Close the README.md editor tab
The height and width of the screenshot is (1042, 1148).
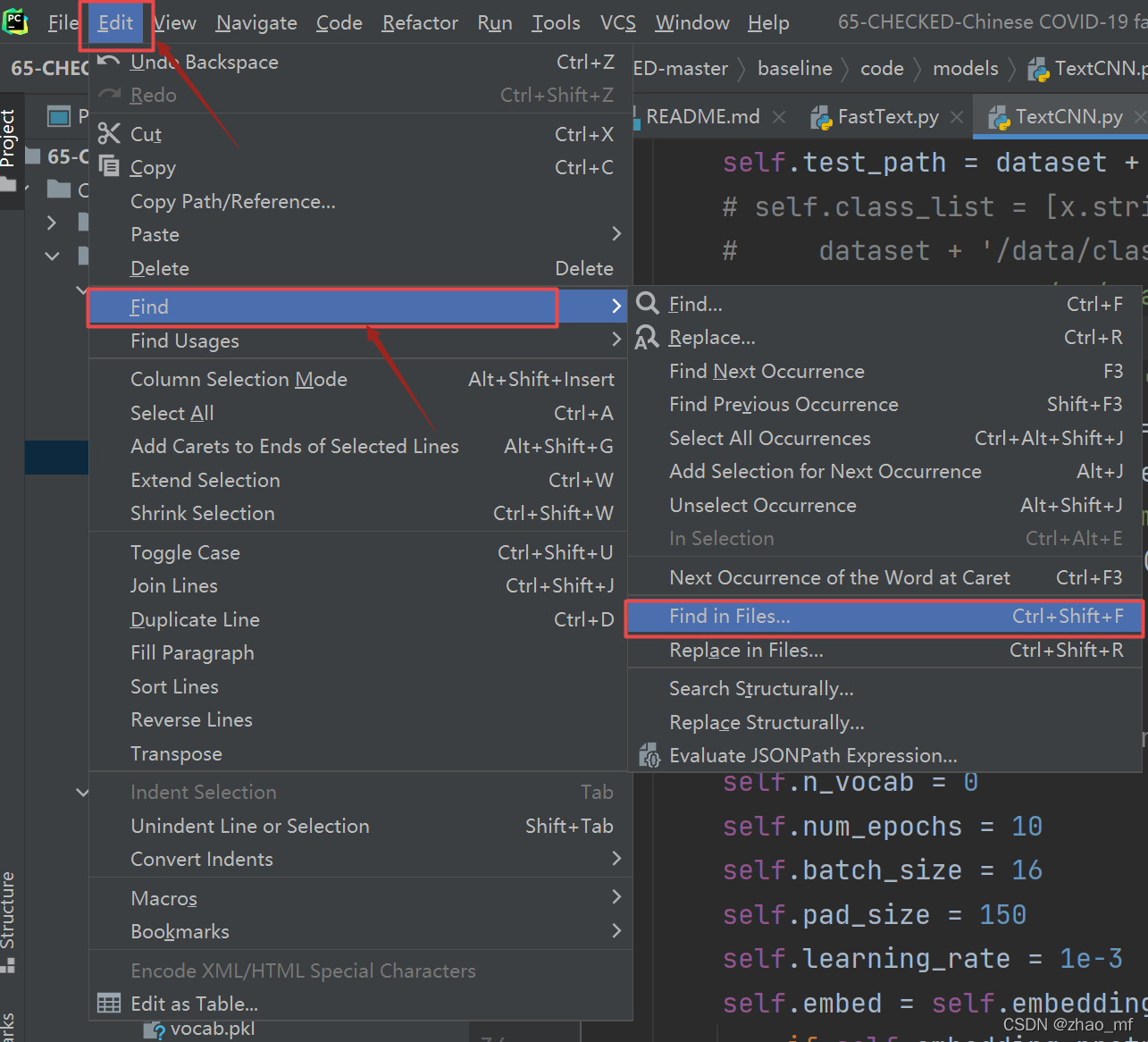click(779, 117)
